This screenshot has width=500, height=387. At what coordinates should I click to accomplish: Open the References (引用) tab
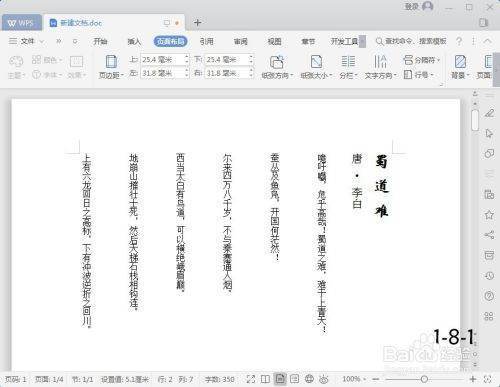207,41
